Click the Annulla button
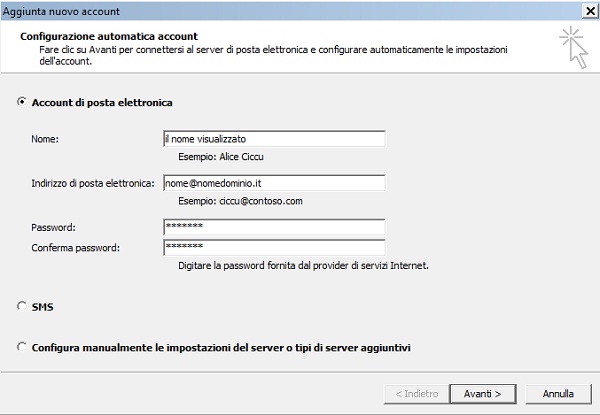 point(558,394)
